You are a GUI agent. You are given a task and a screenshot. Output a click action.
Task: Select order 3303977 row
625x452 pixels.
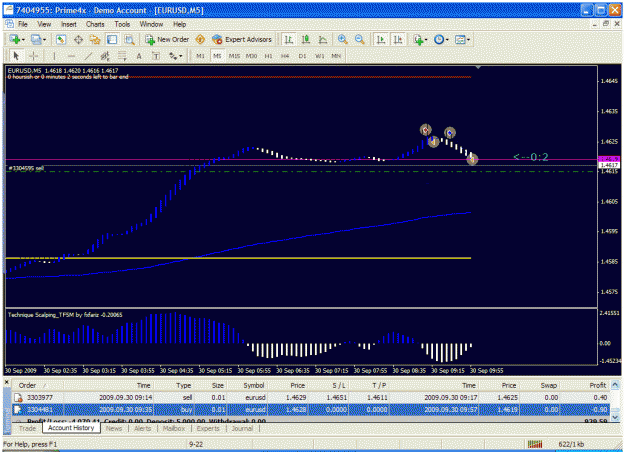tap(311, 397)
